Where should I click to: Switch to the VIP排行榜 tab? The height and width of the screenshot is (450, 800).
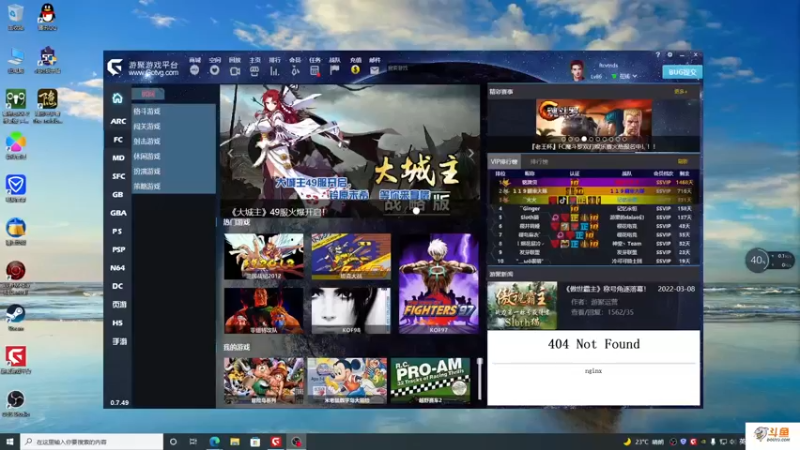[x=504, y=161]
